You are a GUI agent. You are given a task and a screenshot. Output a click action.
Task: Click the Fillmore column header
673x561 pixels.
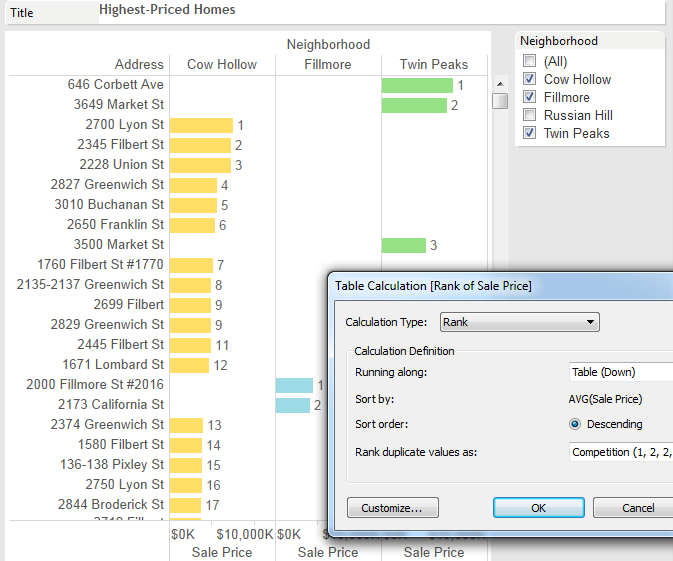pos(328,64)
